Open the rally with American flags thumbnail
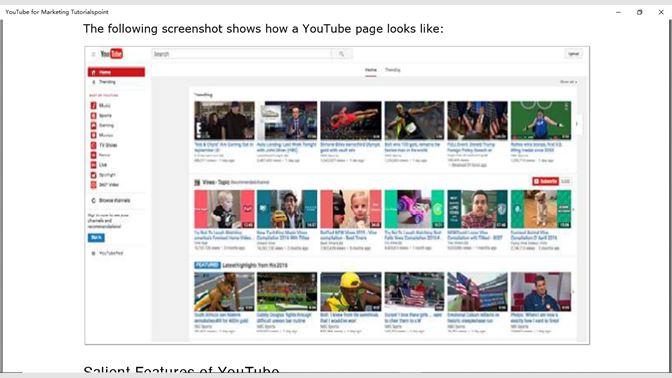Image resolution: width=672 pixels, height=378 pixels. pyautogui.click(x=477, y=120)
